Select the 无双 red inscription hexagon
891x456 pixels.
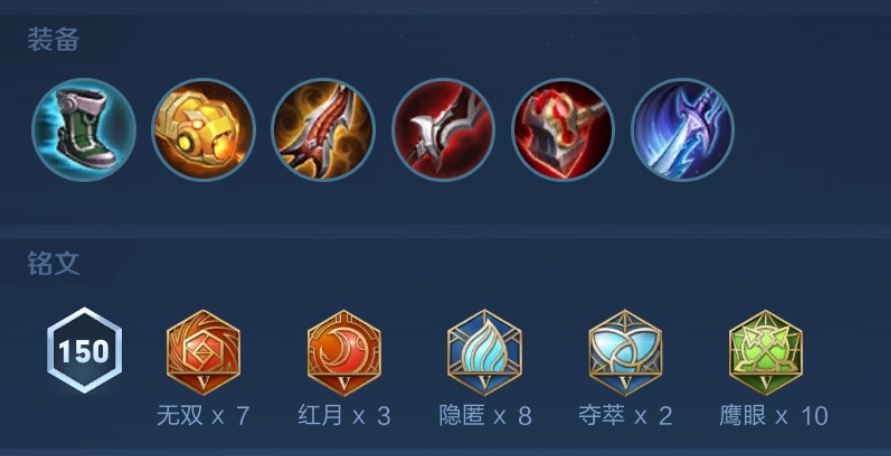point(203,353)
